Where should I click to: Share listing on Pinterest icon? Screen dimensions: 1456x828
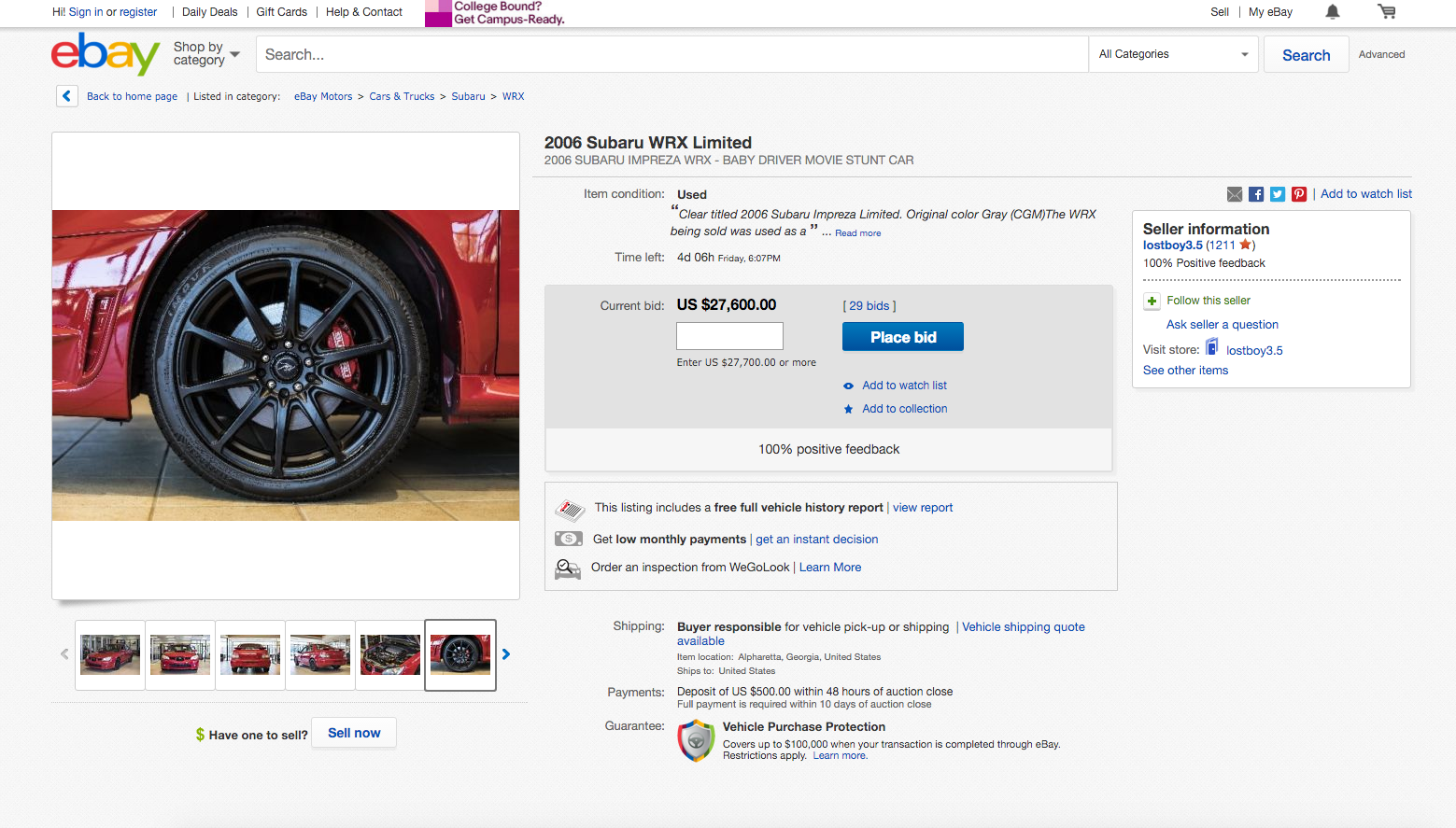click(x=1299, y=194)
